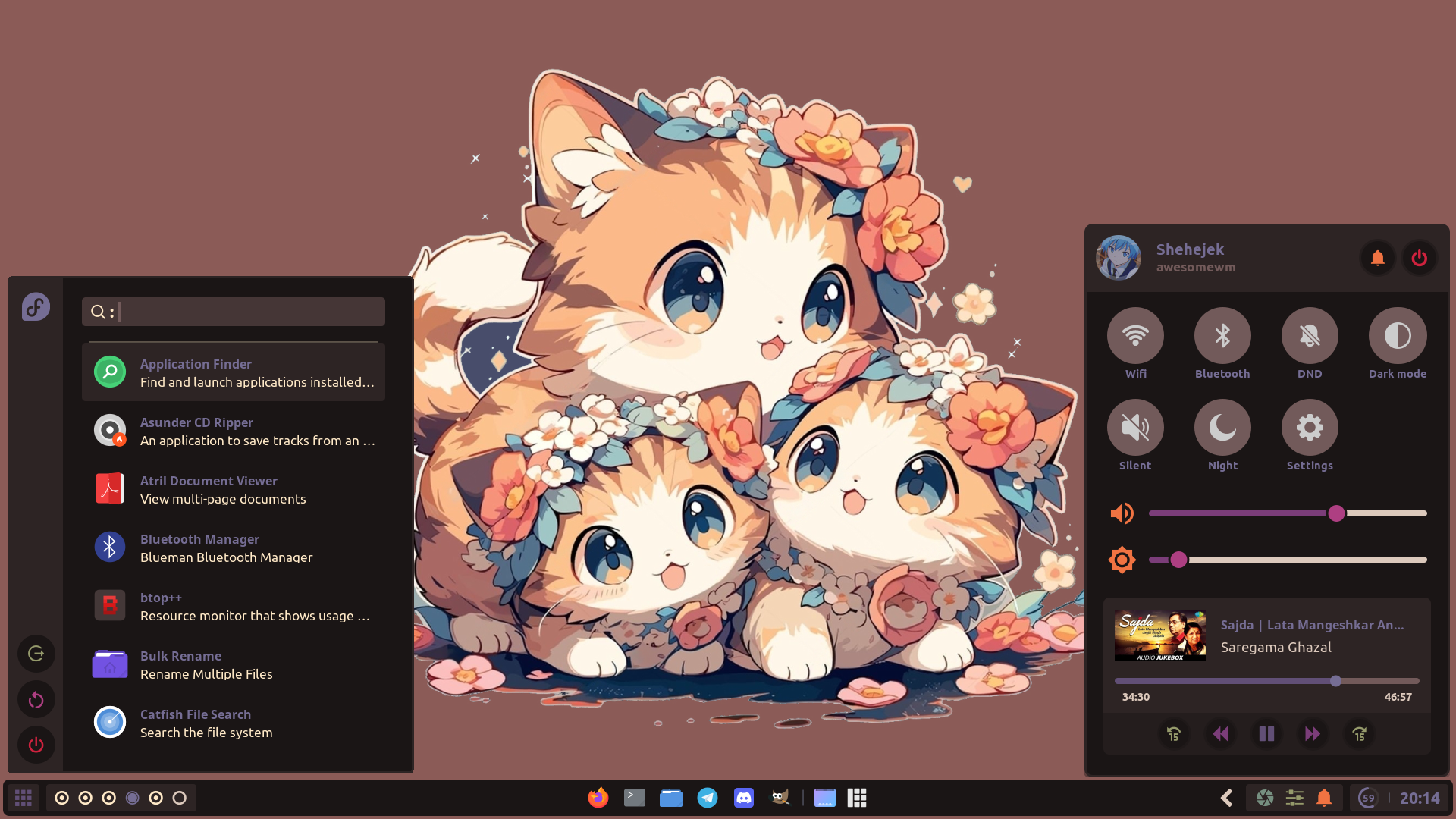Click the launcher search input field

[x=250, y=312]
